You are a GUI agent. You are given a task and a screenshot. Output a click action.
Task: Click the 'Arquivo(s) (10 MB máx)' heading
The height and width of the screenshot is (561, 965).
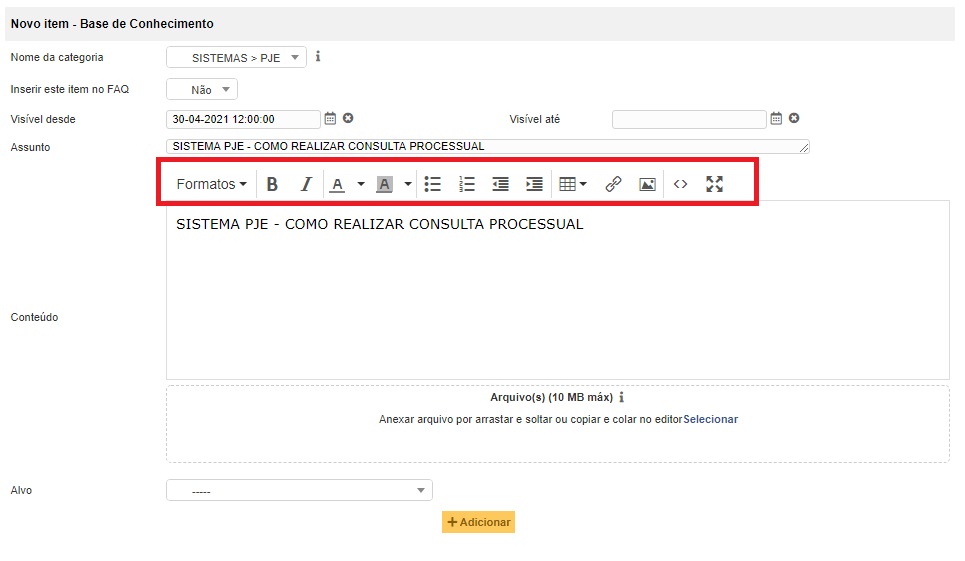click(x=551, y=397)
